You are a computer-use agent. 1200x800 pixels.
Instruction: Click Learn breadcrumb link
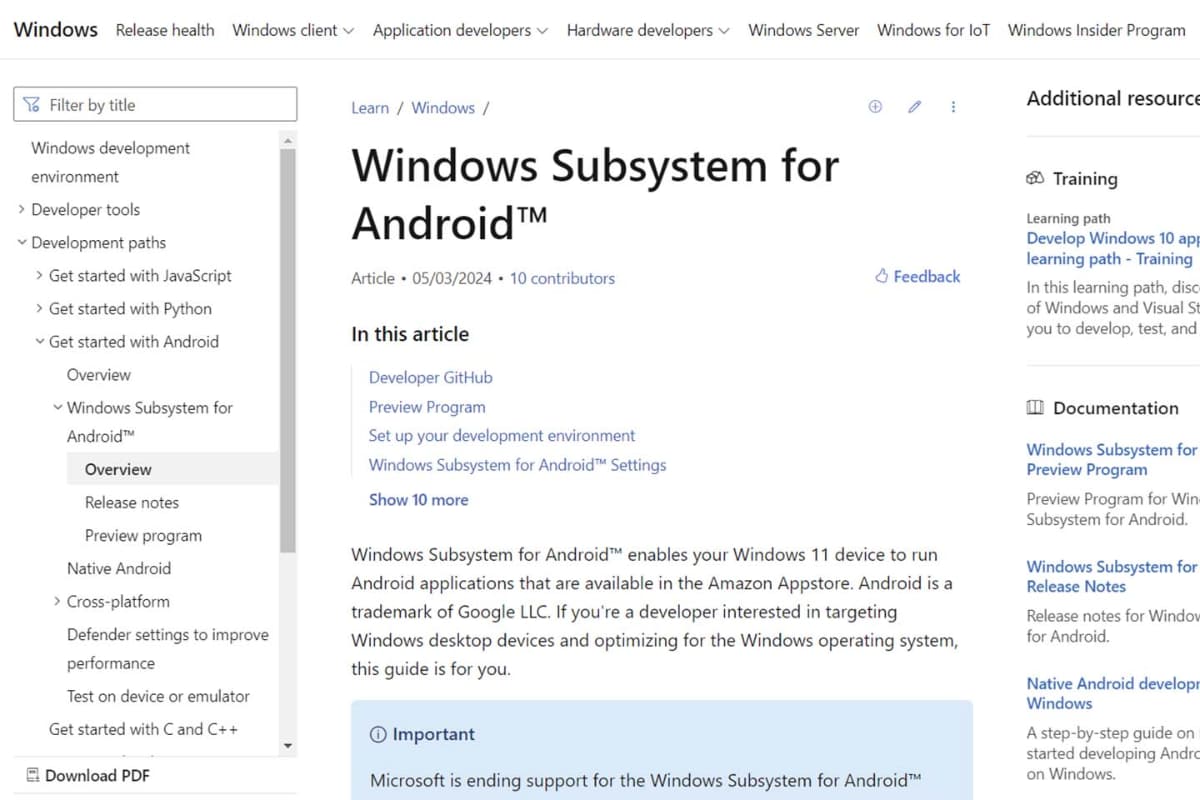[x=370, y=108]
